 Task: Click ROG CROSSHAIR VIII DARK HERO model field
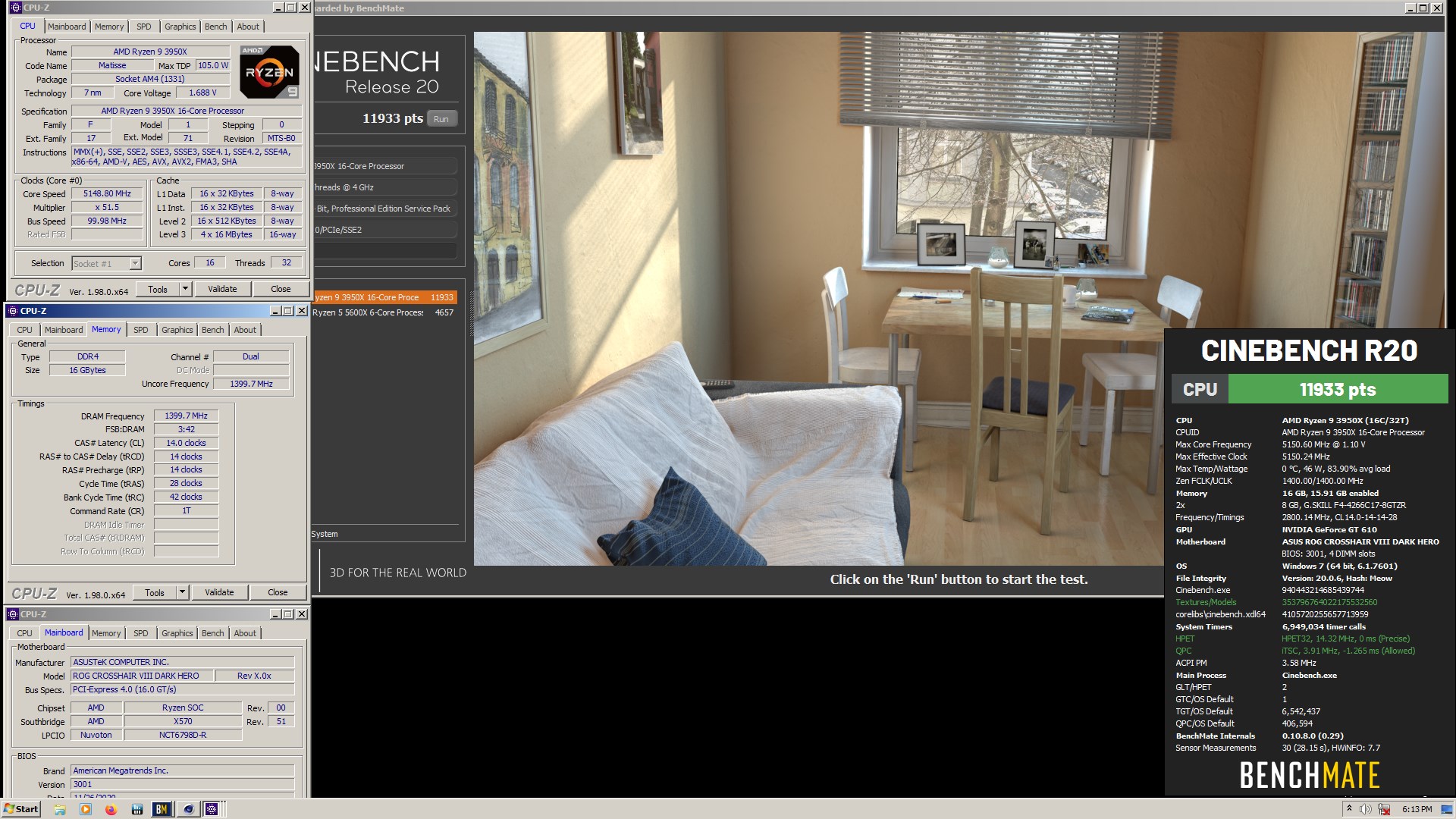tap(141, 676)
